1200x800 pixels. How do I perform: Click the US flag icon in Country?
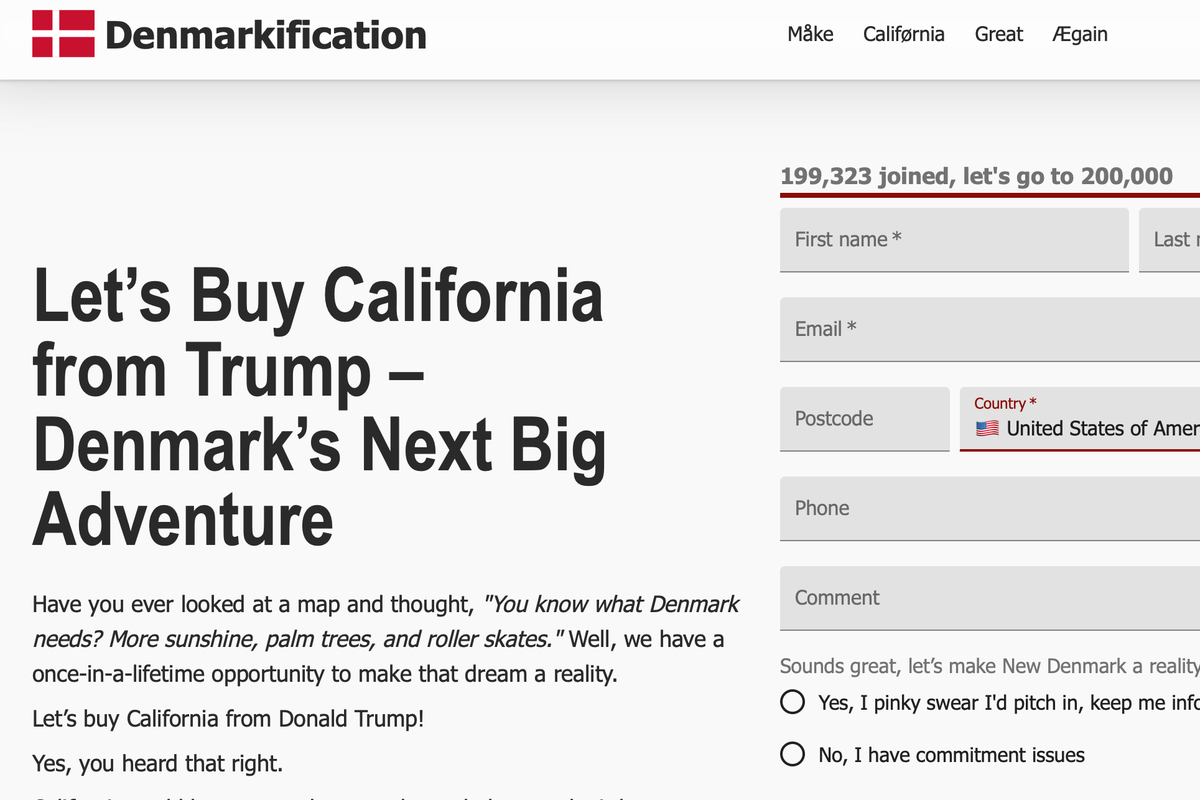tap(987, 429)
